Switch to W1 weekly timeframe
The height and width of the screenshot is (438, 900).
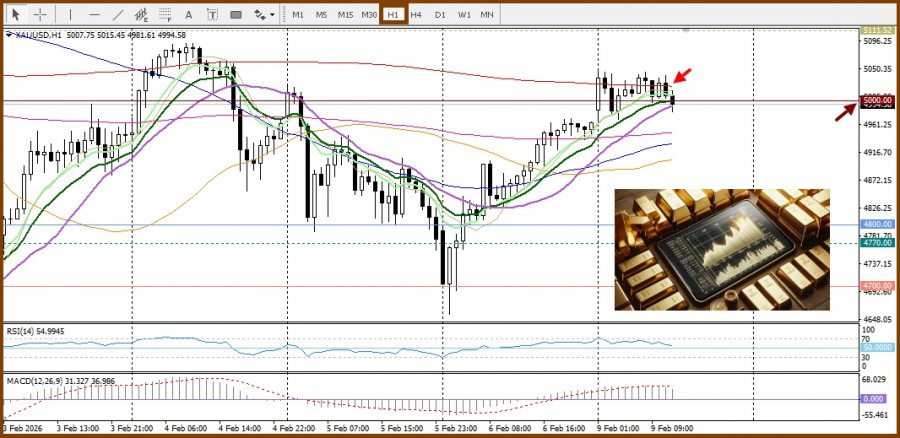point(464,14)
